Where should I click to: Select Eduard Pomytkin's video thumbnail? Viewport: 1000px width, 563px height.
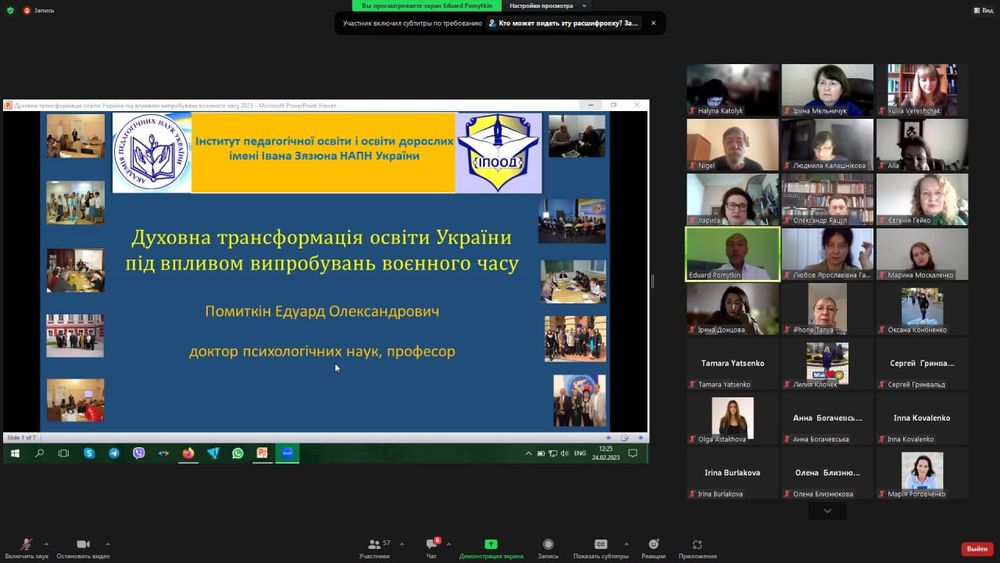732,254
